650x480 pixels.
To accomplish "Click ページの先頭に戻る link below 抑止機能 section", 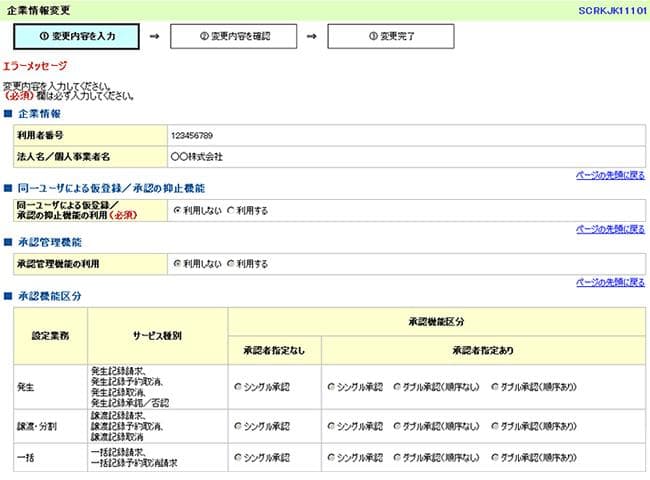I will click(610, 229).
